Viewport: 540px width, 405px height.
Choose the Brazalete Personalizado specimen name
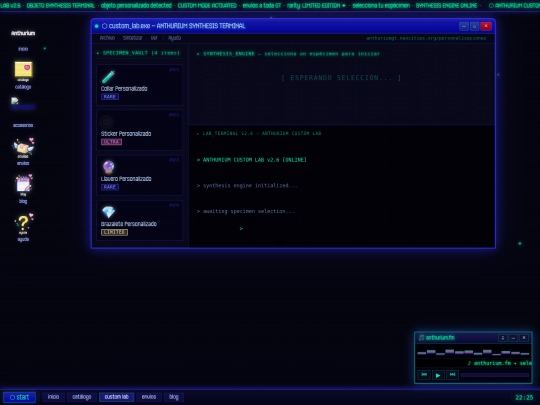pos(129,224)
